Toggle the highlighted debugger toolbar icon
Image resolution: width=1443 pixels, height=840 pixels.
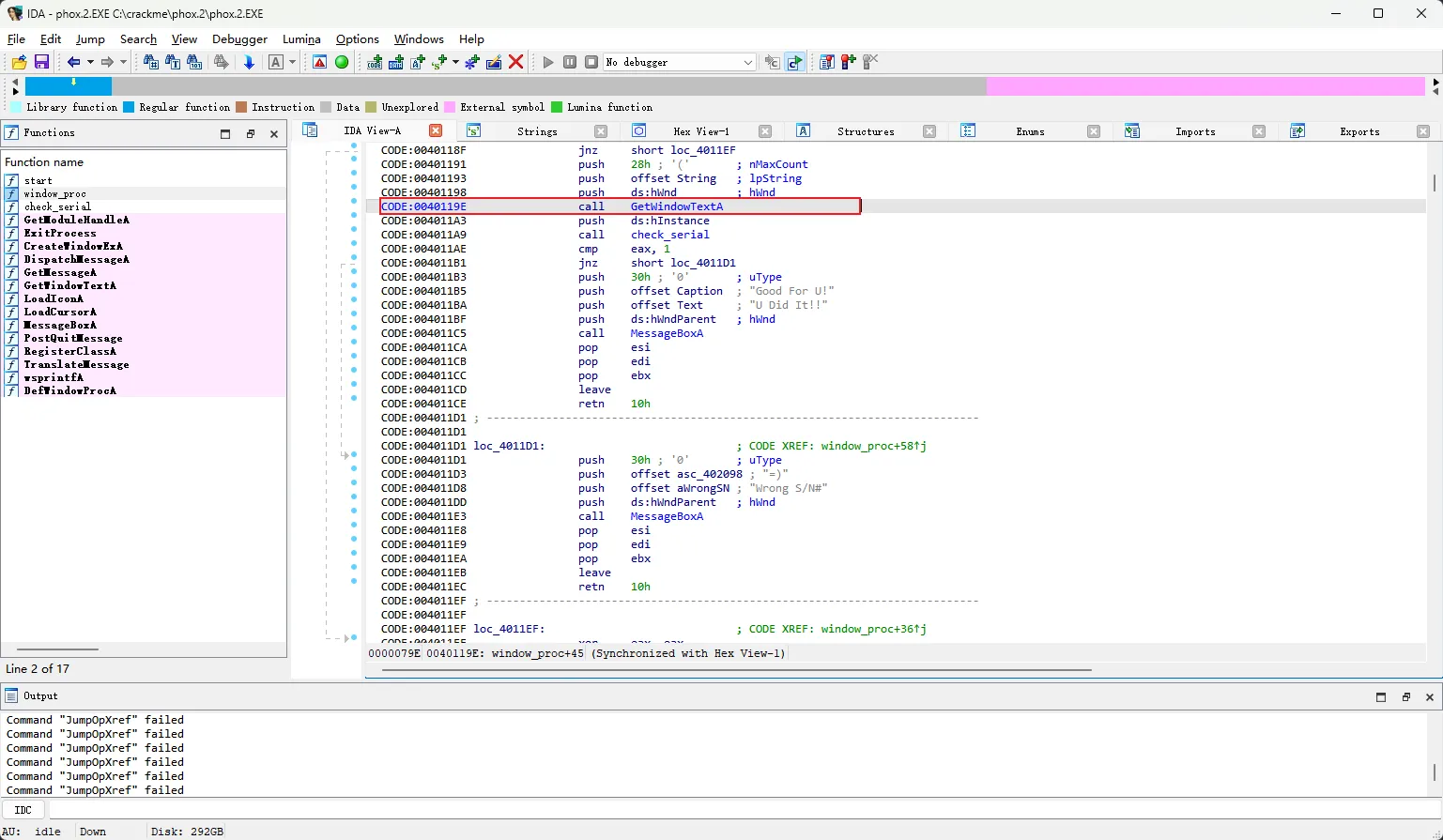[x=794, y=62]
